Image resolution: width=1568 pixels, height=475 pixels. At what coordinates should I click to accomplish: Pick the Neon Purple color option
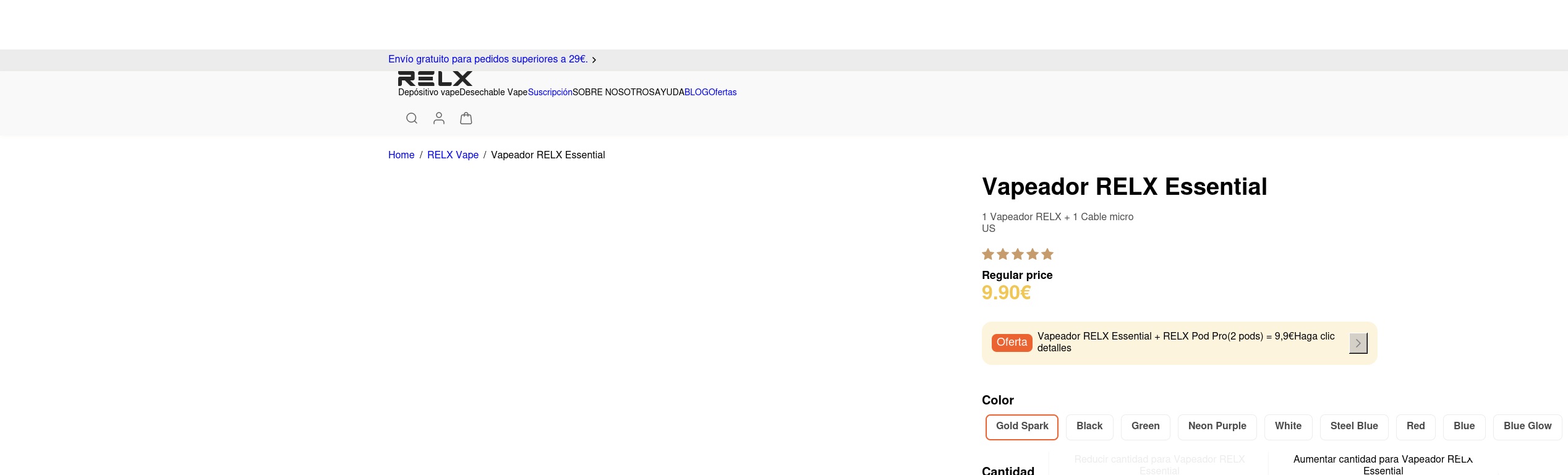(x=1217, y=427)
